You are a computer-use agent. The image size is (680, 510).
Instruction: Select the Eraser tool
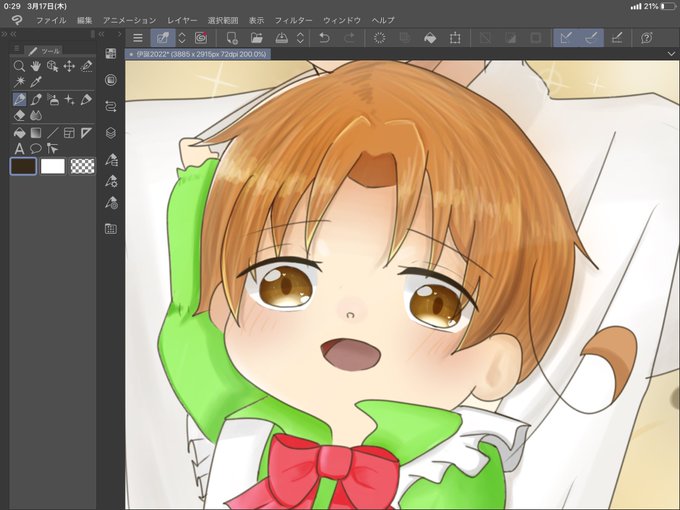[19, 115]
